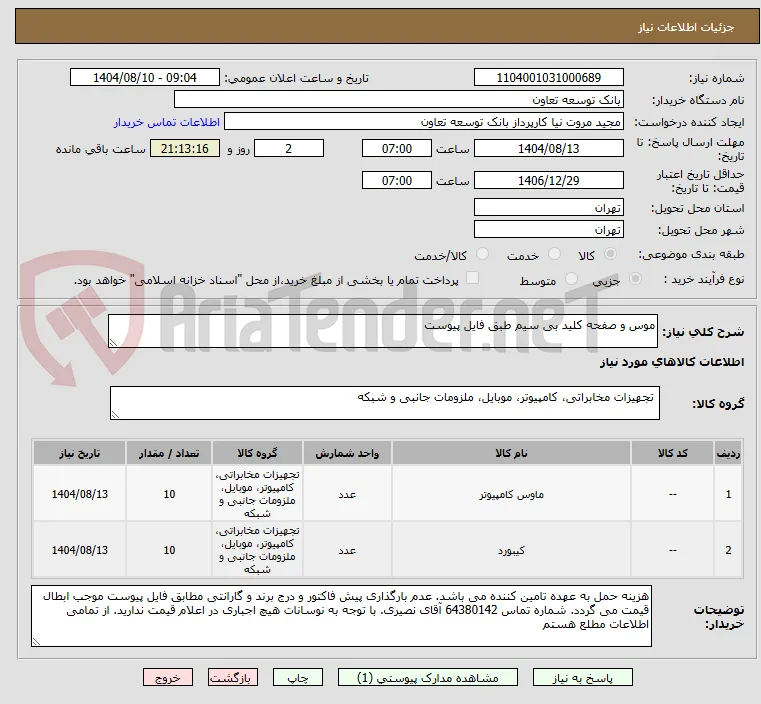The image size is (761, 704).
Task: Select the کالا radio button
Action: pyautogui.click(x=611, y=254)
